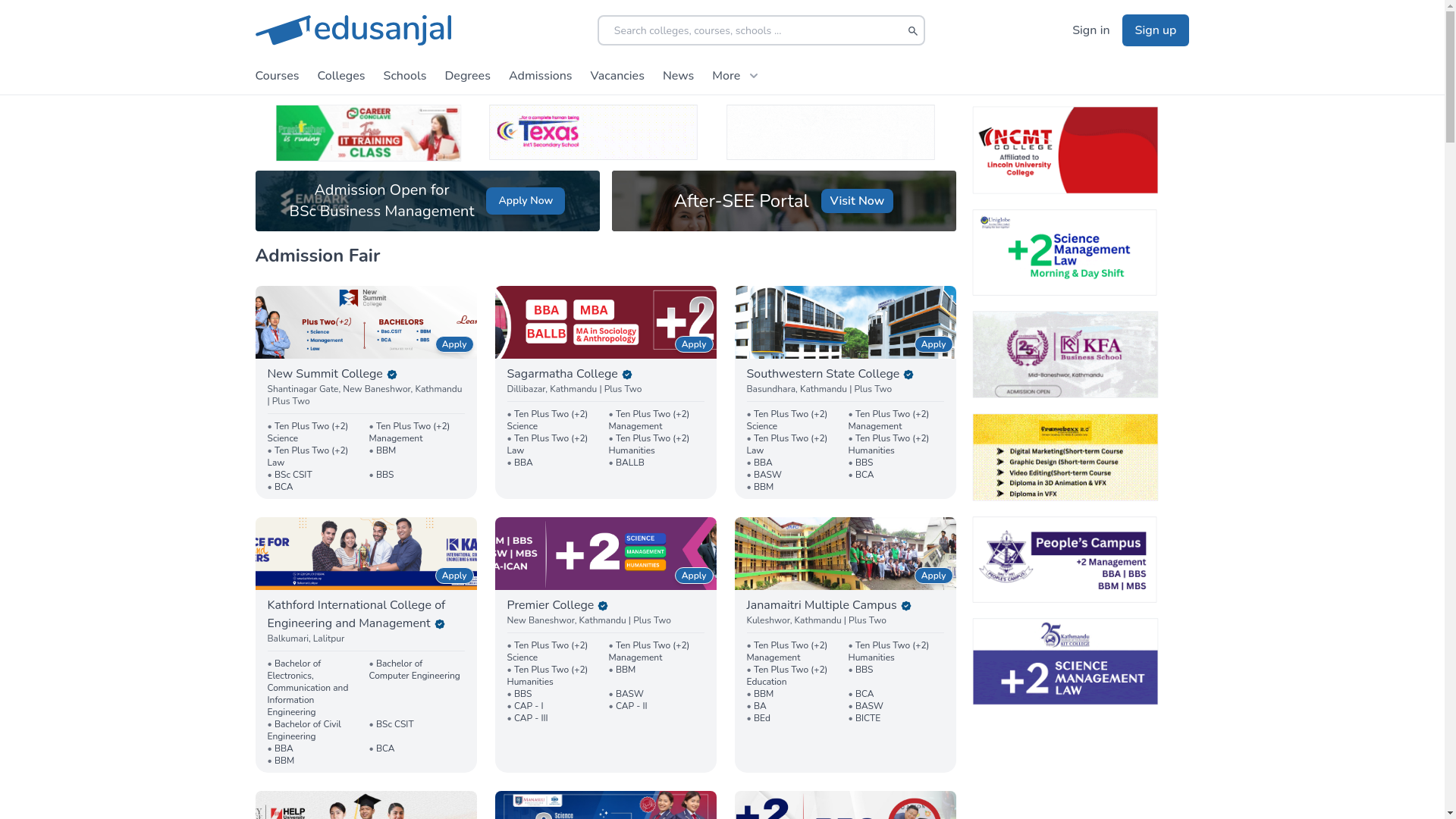Image resolution: width=1456 pixels, height=819 pixels.
Task: Click Apply Now for BSc Business Management
Action: (525, 201)
